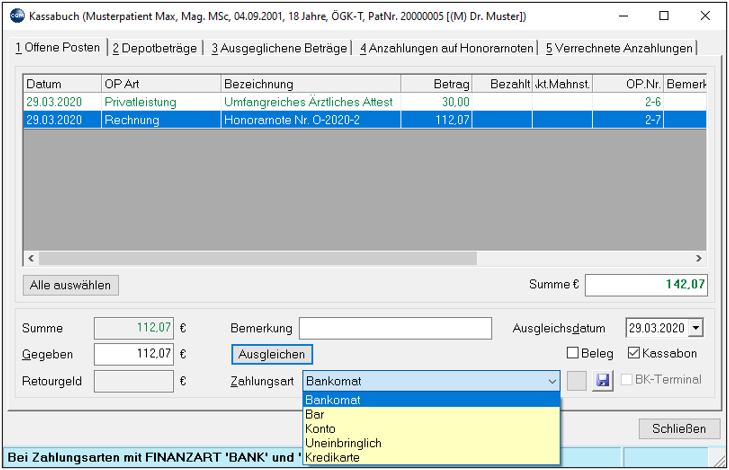This screenshot has height=470, width=729.
Task: Click the table scroll right arrow
Action: pos(698,258)
